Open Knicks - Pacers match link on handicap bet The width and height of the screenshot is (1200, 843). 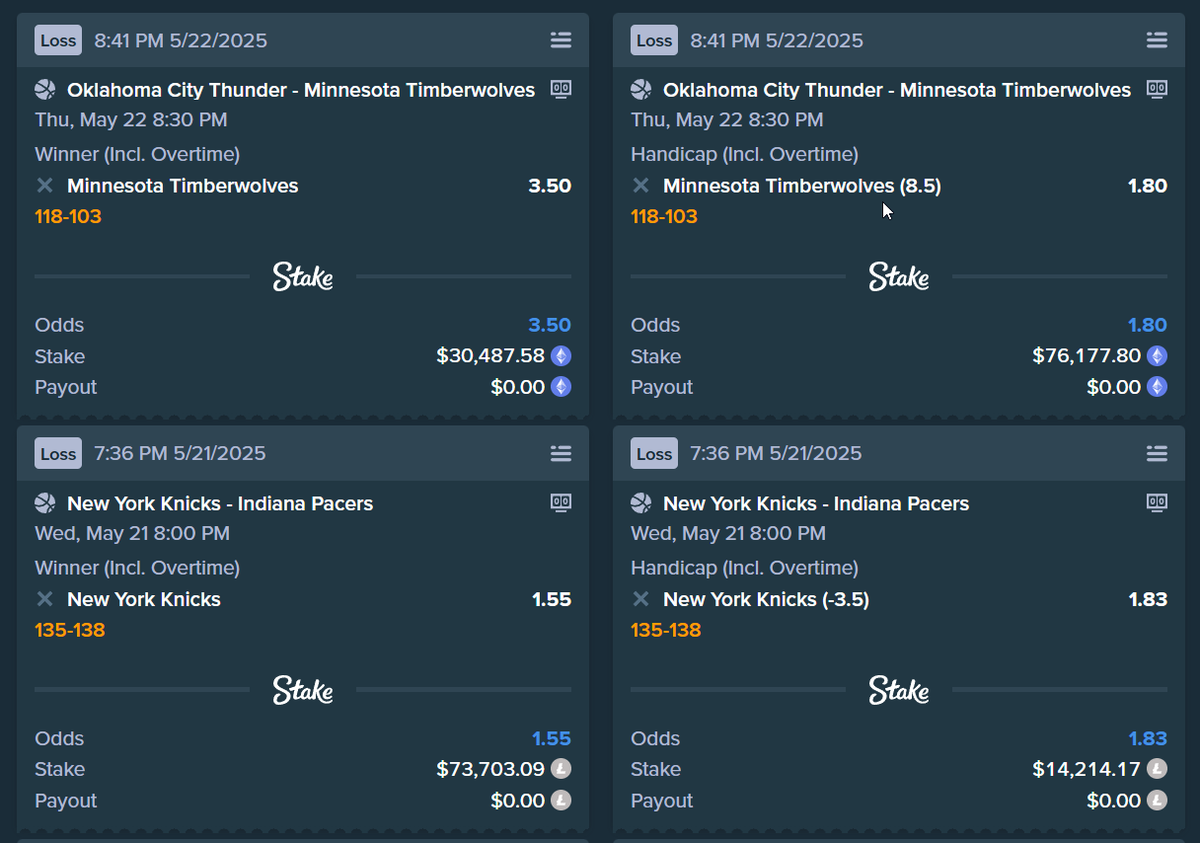816,503
